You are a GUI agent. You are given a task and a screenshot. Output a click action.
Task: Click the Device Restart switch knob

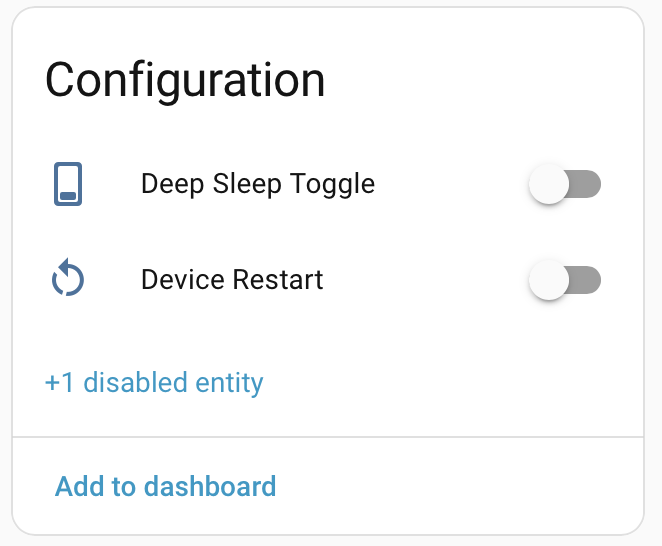point(548,280)
